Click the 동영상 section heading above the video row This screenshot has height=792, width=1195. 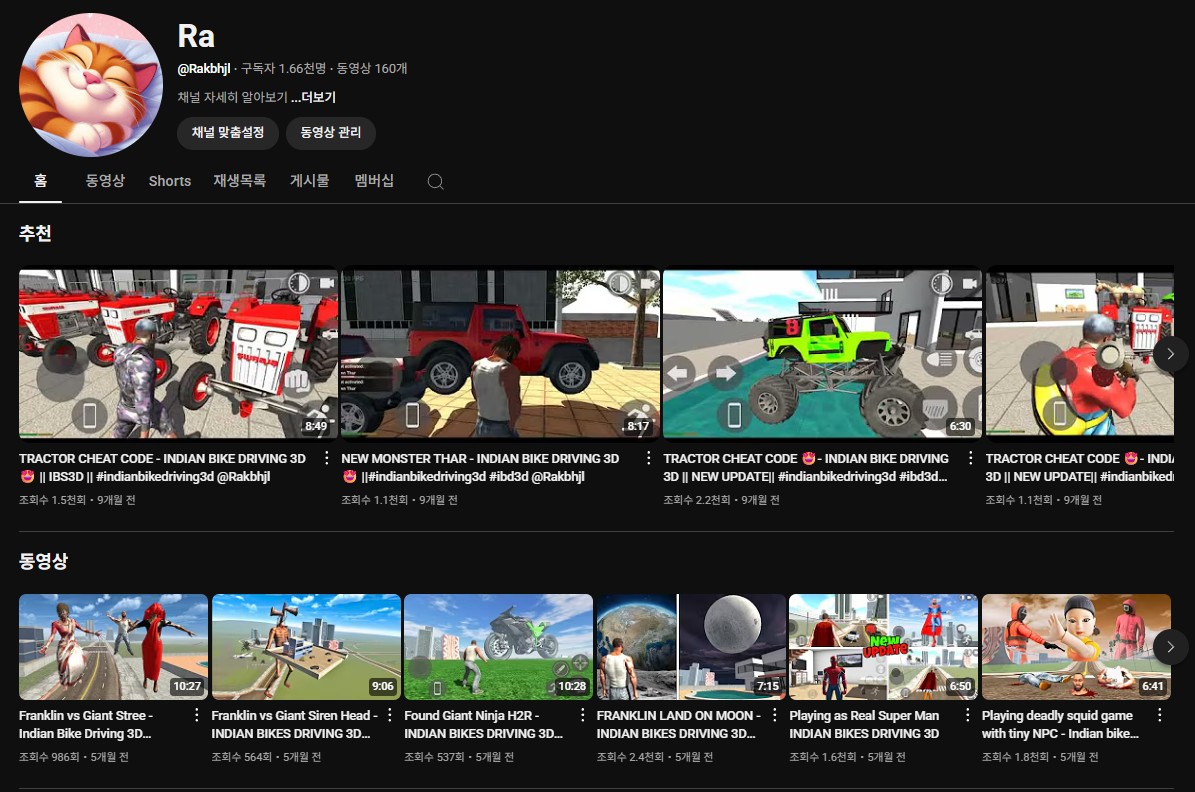pyautogui.click(x=43, y=561)
